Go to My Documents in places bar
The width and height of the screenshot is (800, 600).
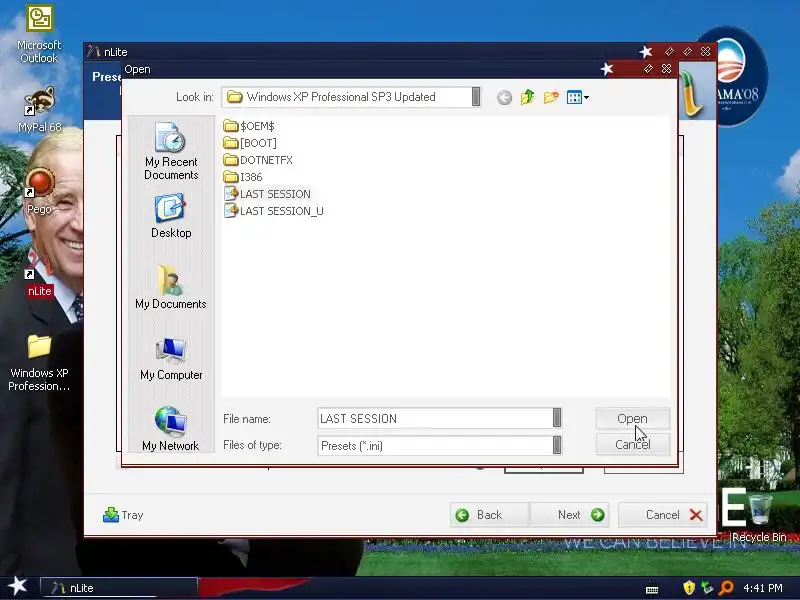(x=171, y=287)
